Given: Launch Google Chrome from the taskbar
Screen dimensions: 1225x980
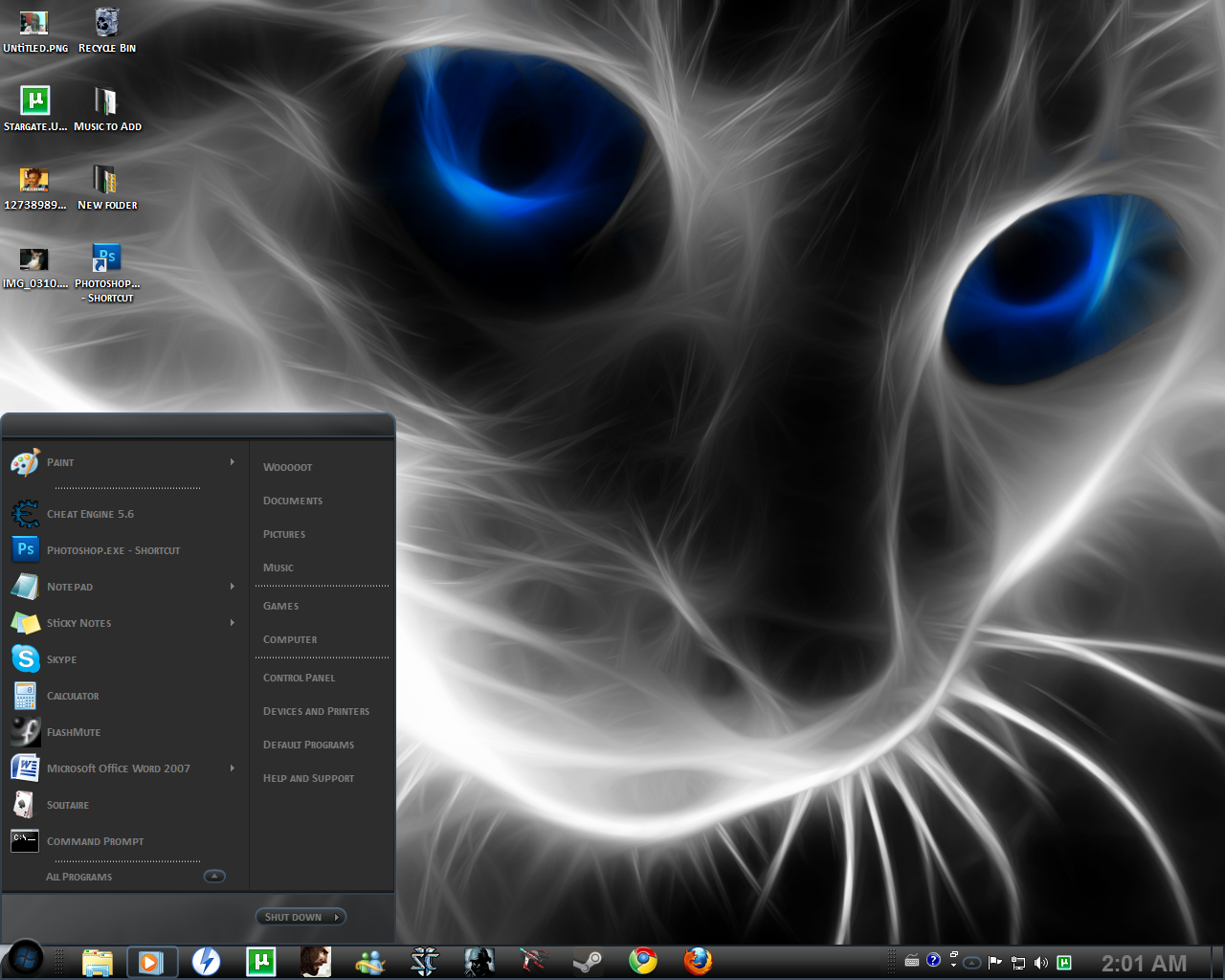Looking at the screenshot, I should coord(643,961).
